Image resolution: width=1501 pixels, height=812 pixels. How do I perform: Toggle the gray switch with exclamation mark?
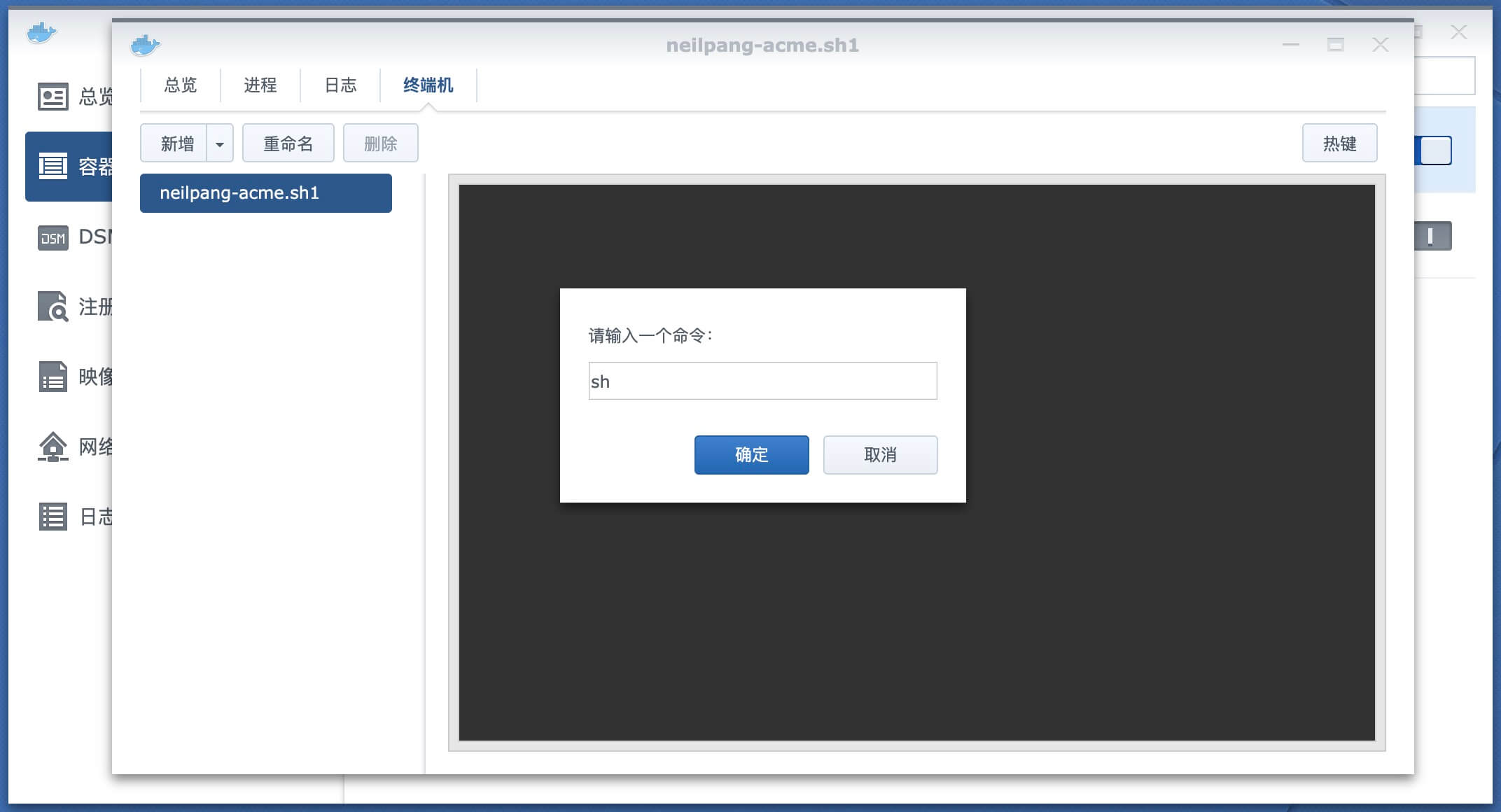click(x=1432, y=236)
